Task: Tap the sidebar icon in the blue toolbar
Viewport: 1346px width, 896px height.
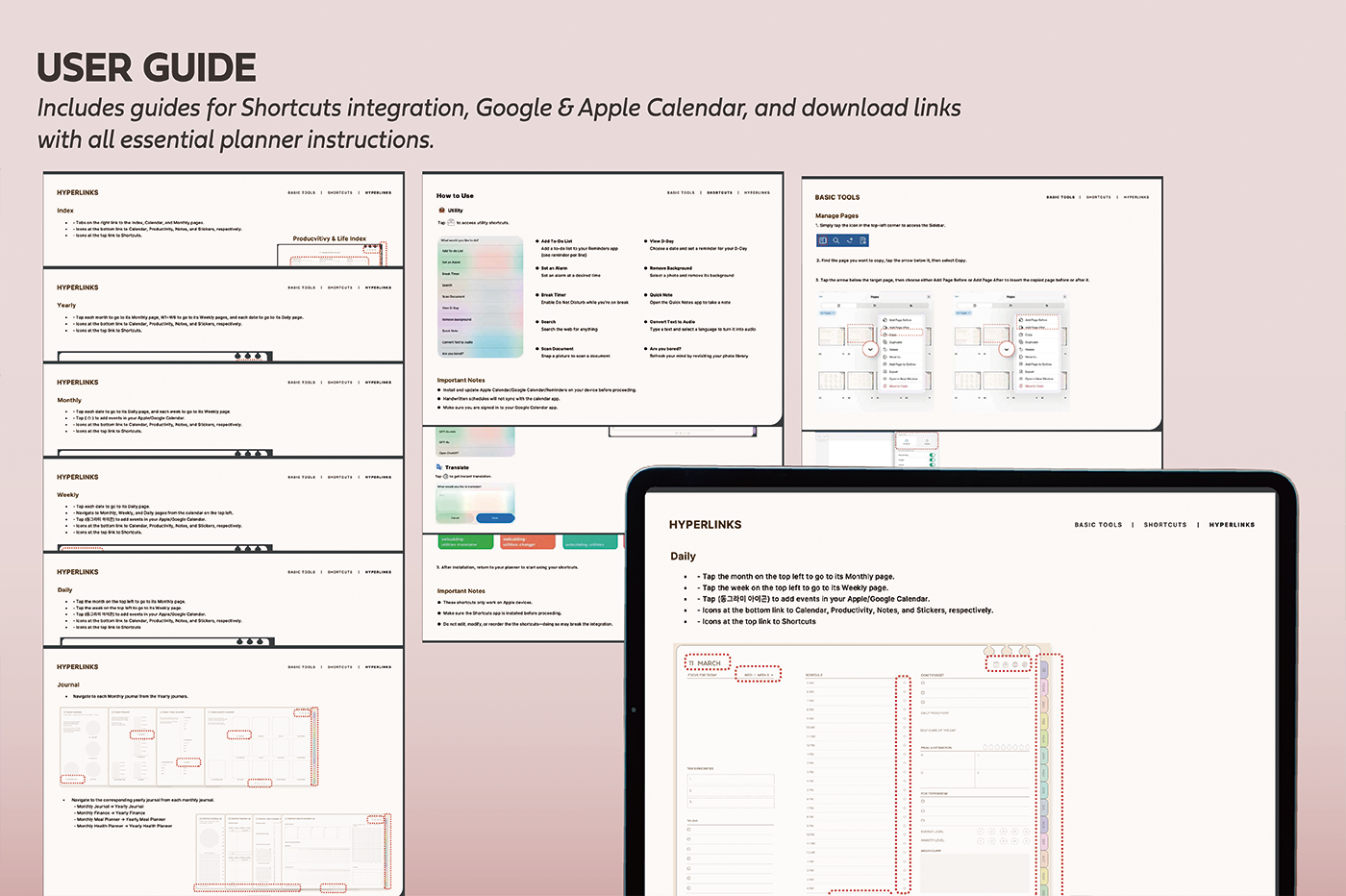Action: point(823,240)
